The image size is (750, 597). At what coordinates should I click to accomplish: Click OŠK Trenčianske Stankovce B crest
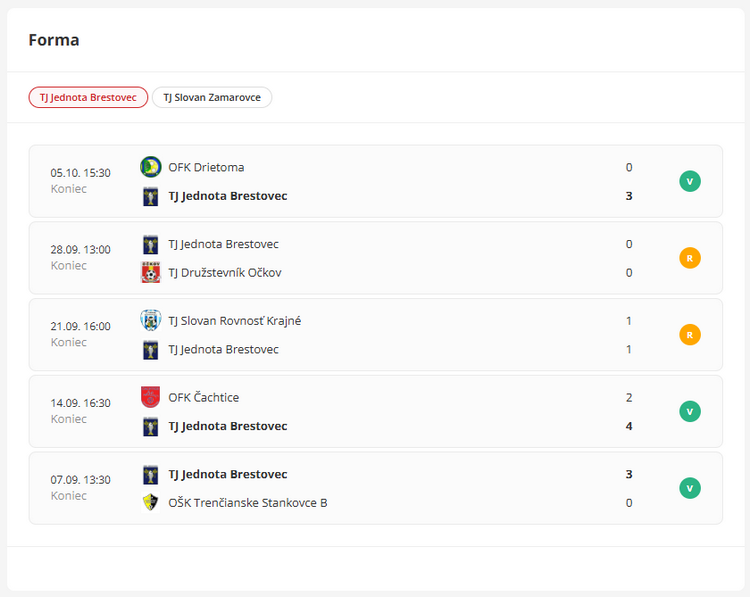(x=151, y=502)
